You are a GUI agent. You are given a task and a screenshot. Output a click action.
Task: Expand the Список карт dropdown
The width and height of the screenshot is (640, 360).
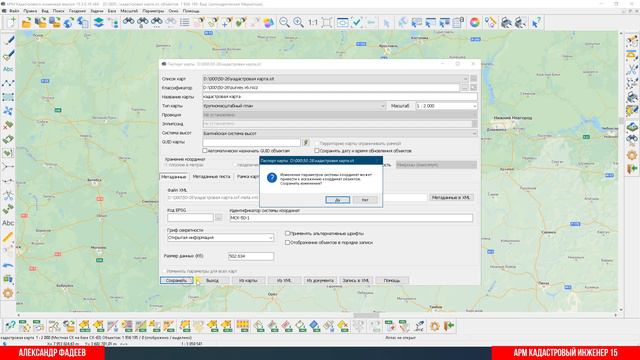tap(465, 78)
